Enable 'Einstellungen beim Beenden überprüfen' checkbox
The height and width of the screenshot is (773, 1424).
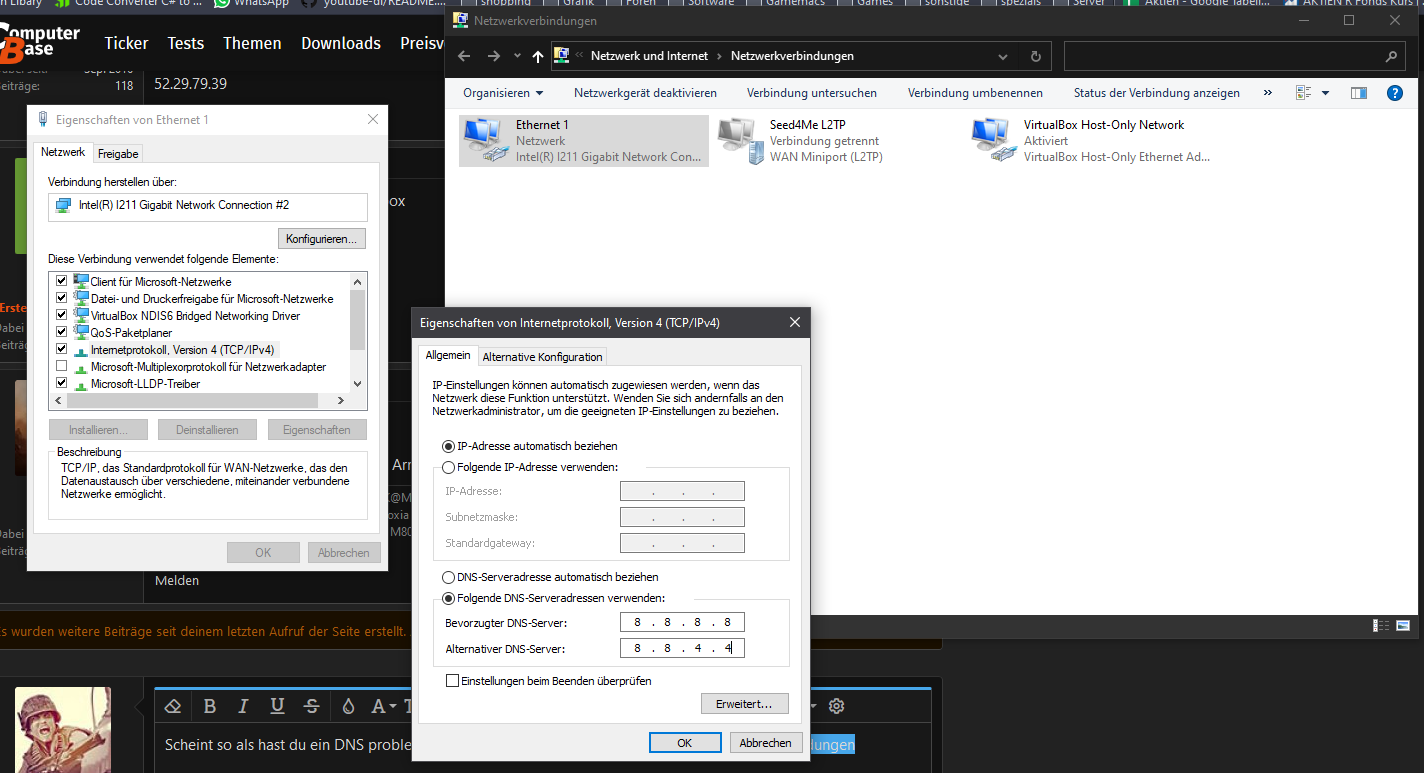(x=452, y=680)
